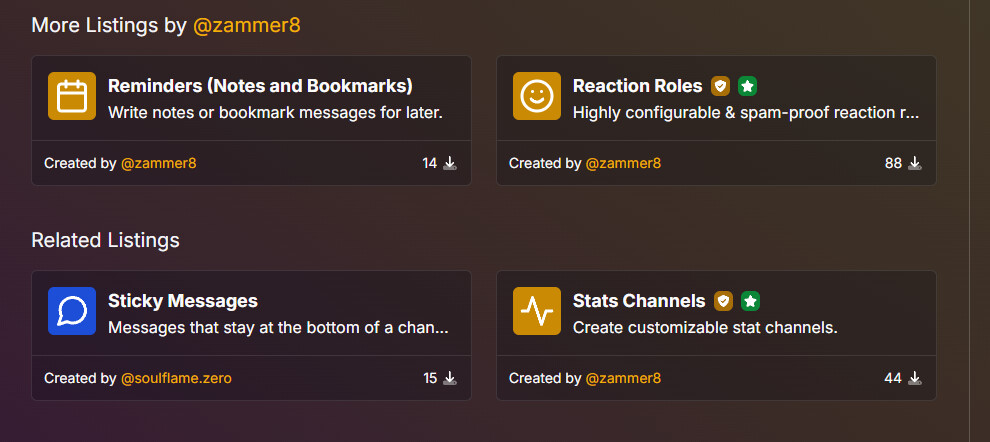Open the Stats Channels listing title

[639, 301]
